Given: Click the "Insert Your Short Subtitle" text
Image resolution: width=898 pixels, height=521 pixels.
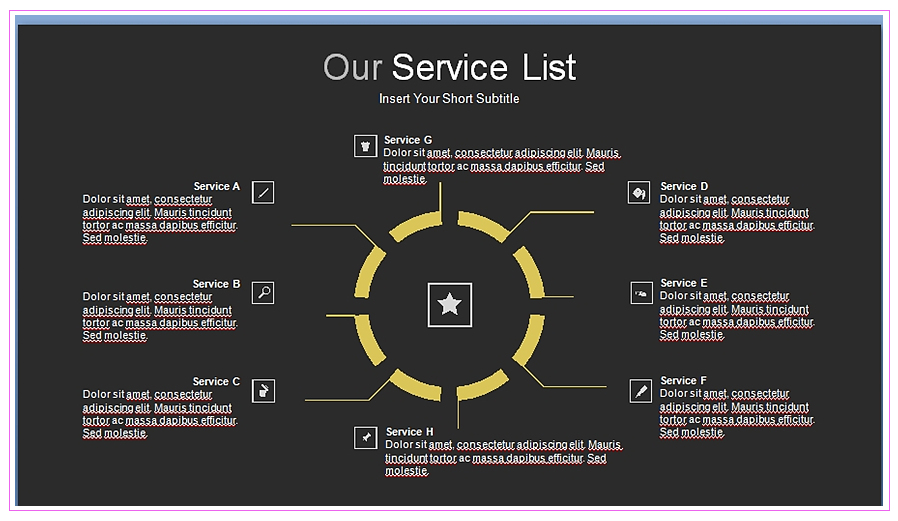Looking at the screenshot, I should point(449,98).
